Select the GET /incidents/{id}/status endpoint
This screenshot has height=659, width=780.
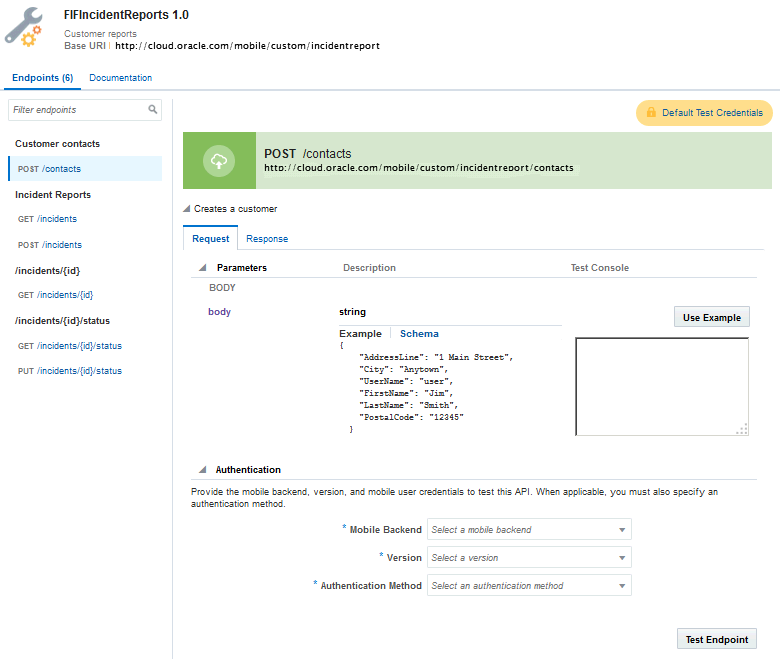[x=70, y=346]
